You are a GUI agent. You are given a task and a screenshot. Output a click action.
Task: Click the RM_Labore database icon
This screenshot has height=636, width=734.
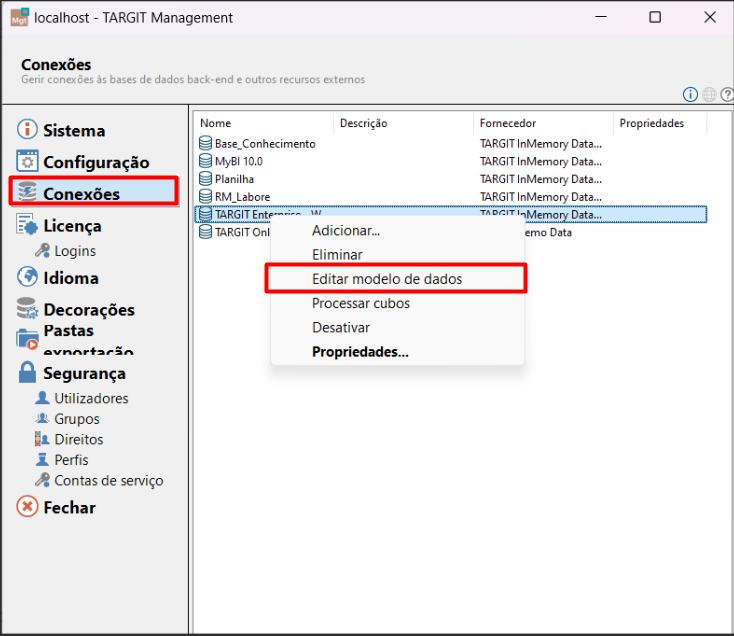click(206, 197)
